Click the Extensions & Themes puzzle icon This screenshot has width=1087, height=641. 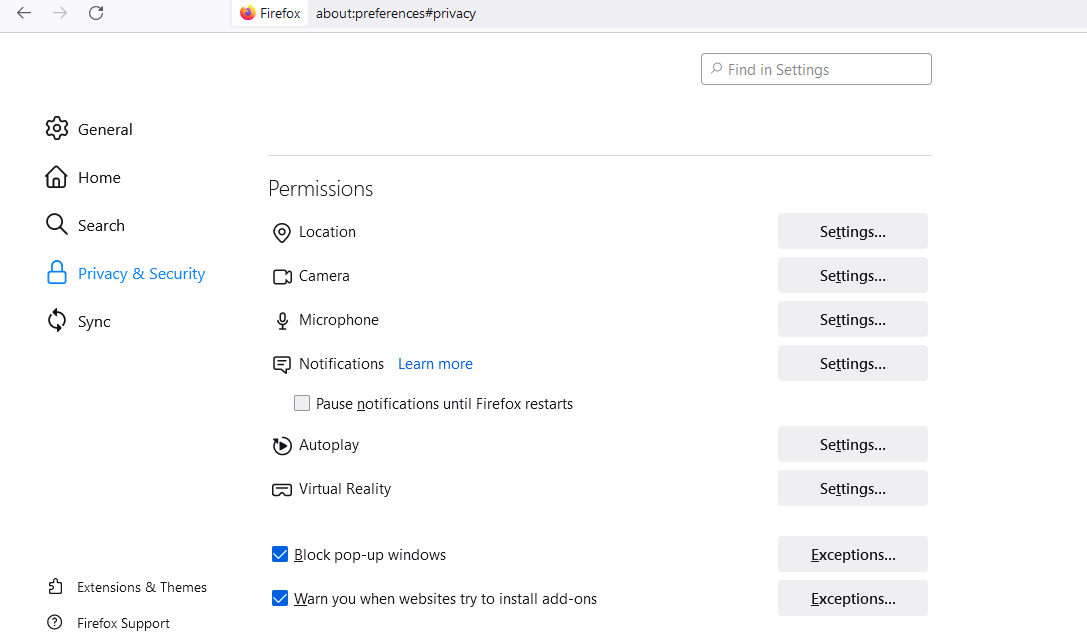point(54,587)
